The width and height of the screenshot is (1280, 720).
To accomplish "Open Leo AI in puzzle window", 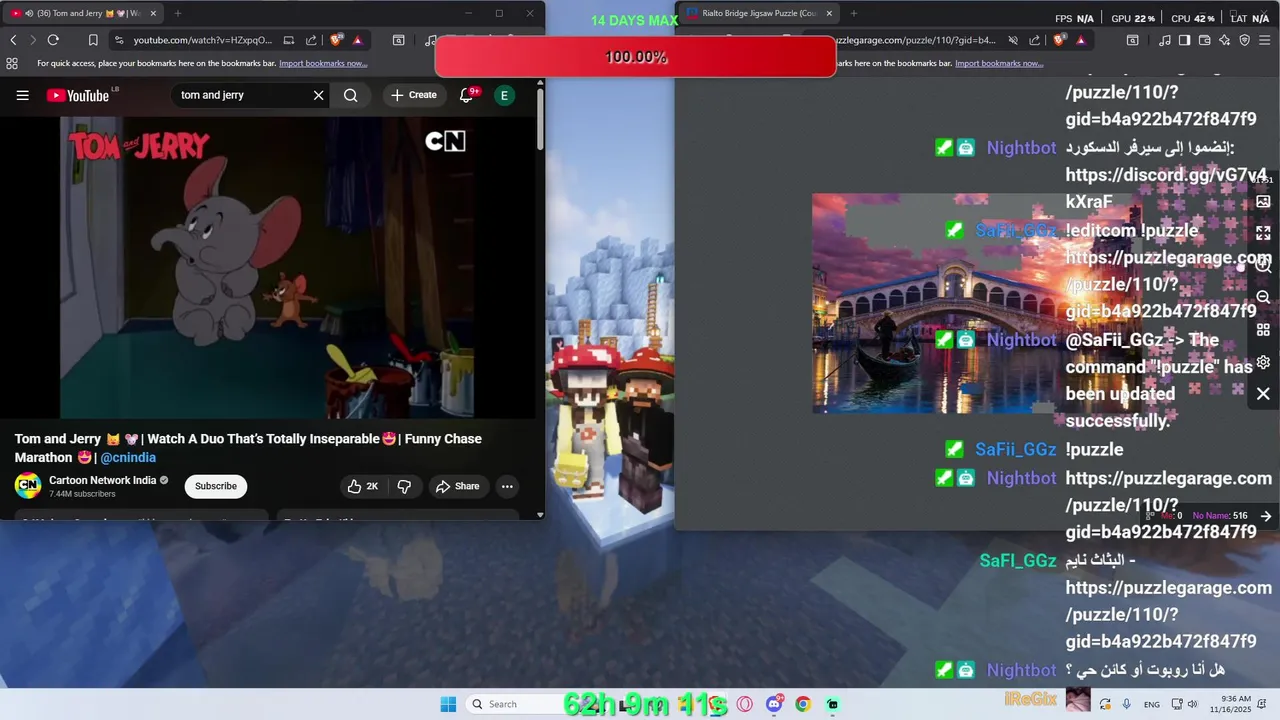I will click(1225, 40).
